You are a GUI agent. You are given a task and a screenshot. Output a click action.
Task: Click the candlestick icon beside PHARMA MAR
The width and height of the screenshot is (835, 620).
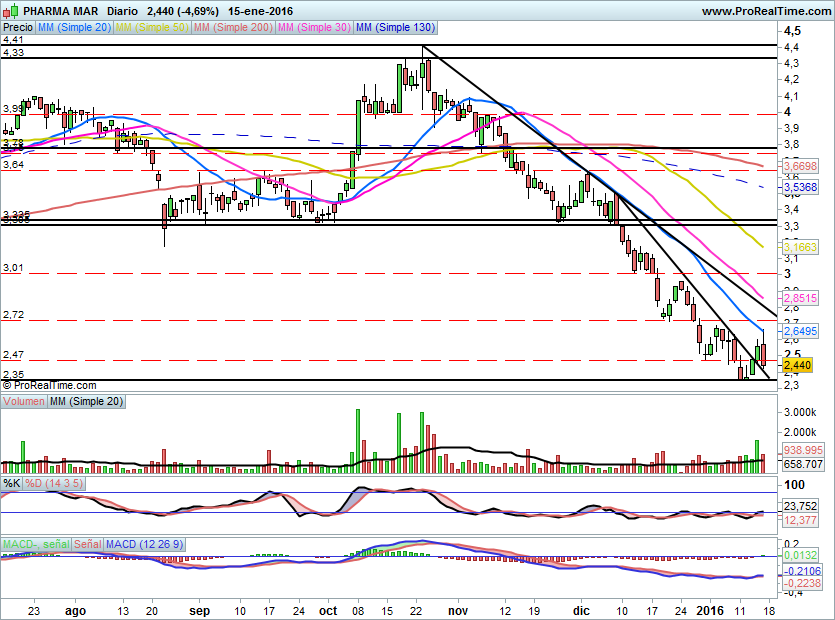click(x=11, y=11)
